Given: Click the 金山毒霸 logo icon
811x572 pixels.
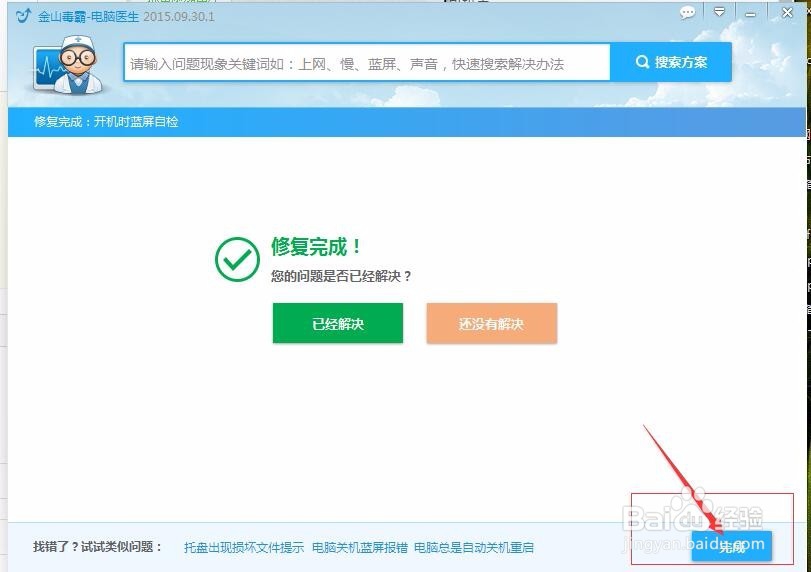Looking at the screenshot, I should (23, 16).
